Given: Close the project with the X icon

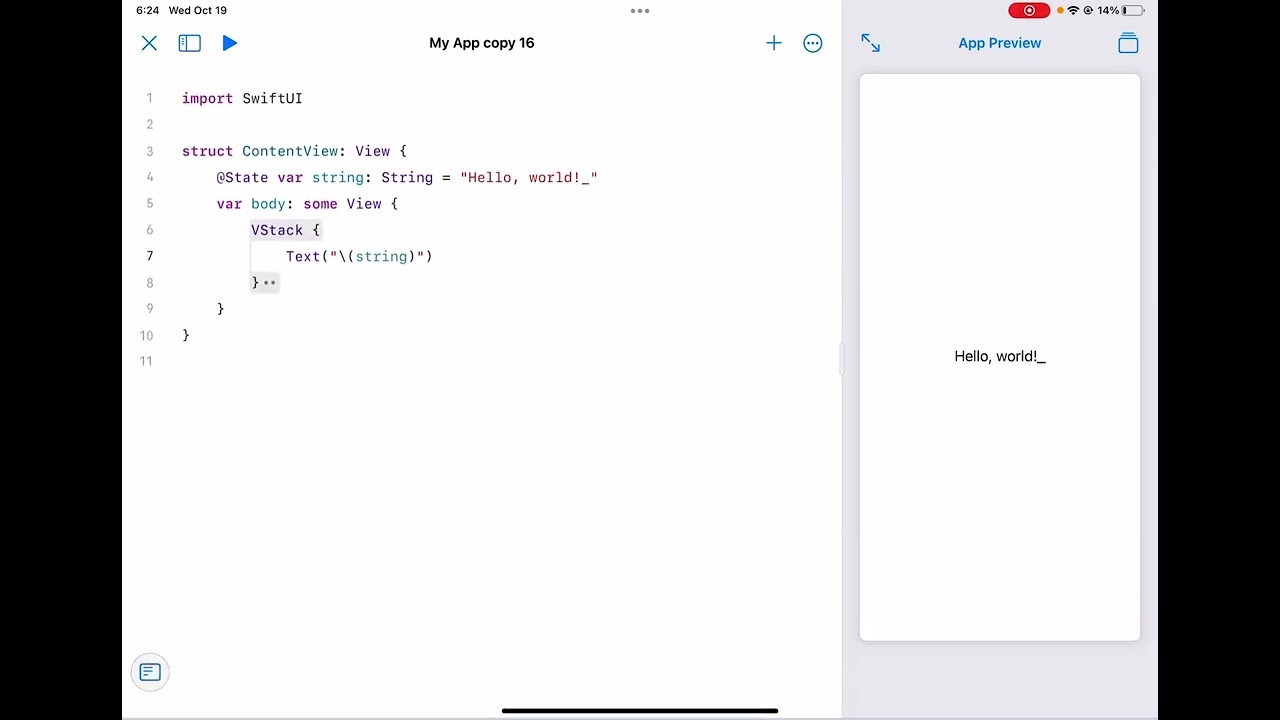Looking at the screenshot, I should click(149, 43).
